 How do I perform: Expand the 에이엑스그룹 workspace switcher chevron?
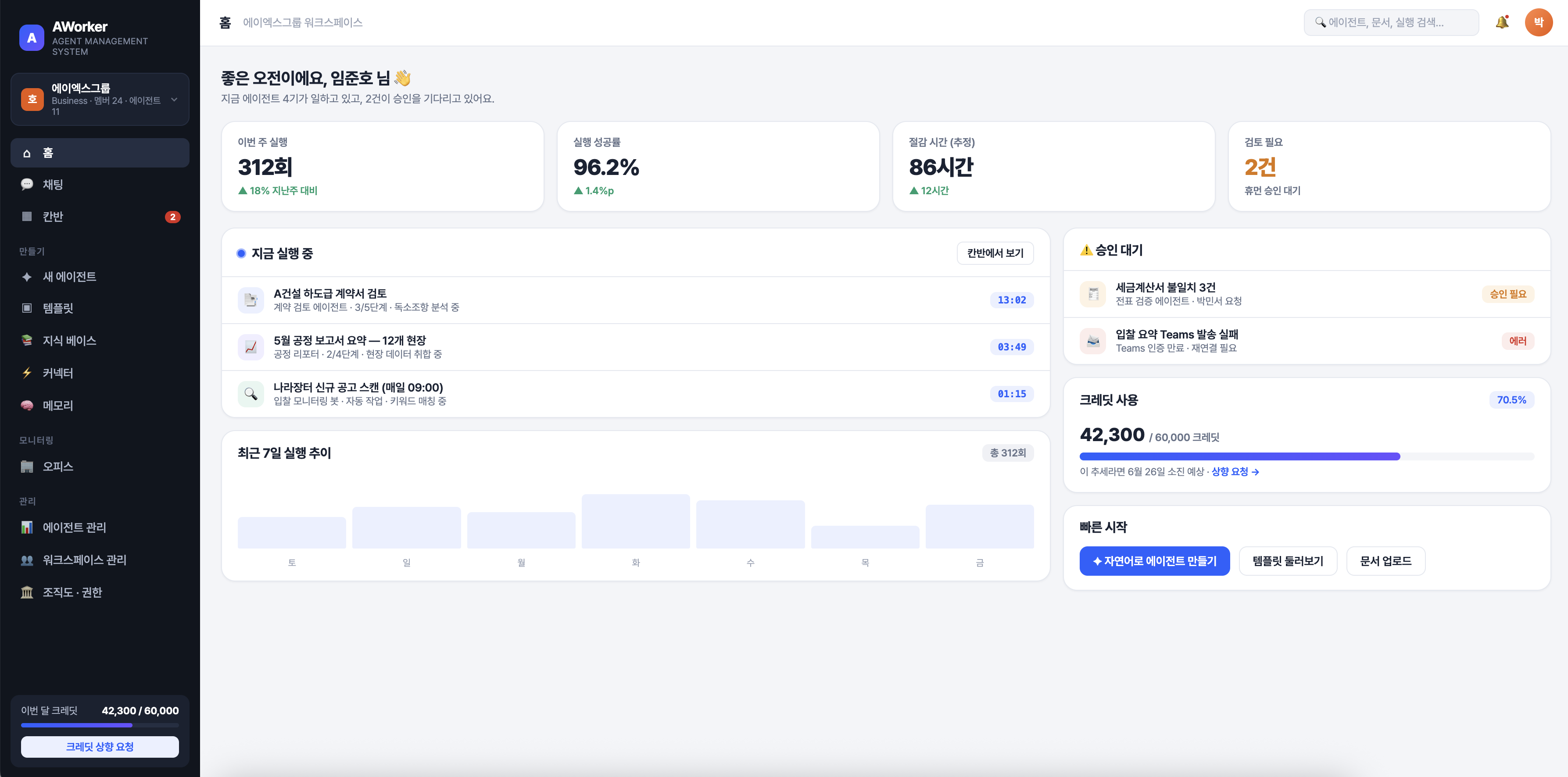174,100
